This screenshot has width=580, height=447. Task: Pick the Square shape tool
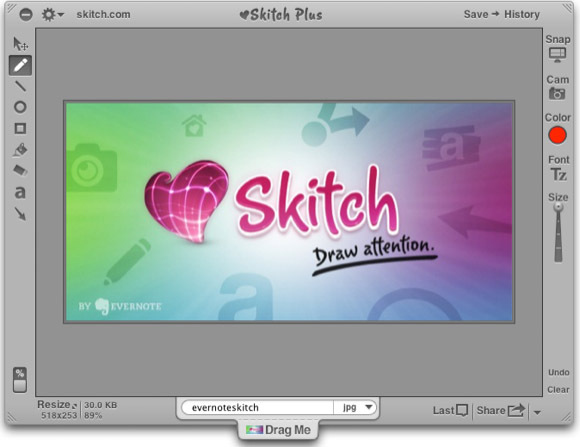tap(20, 128)
